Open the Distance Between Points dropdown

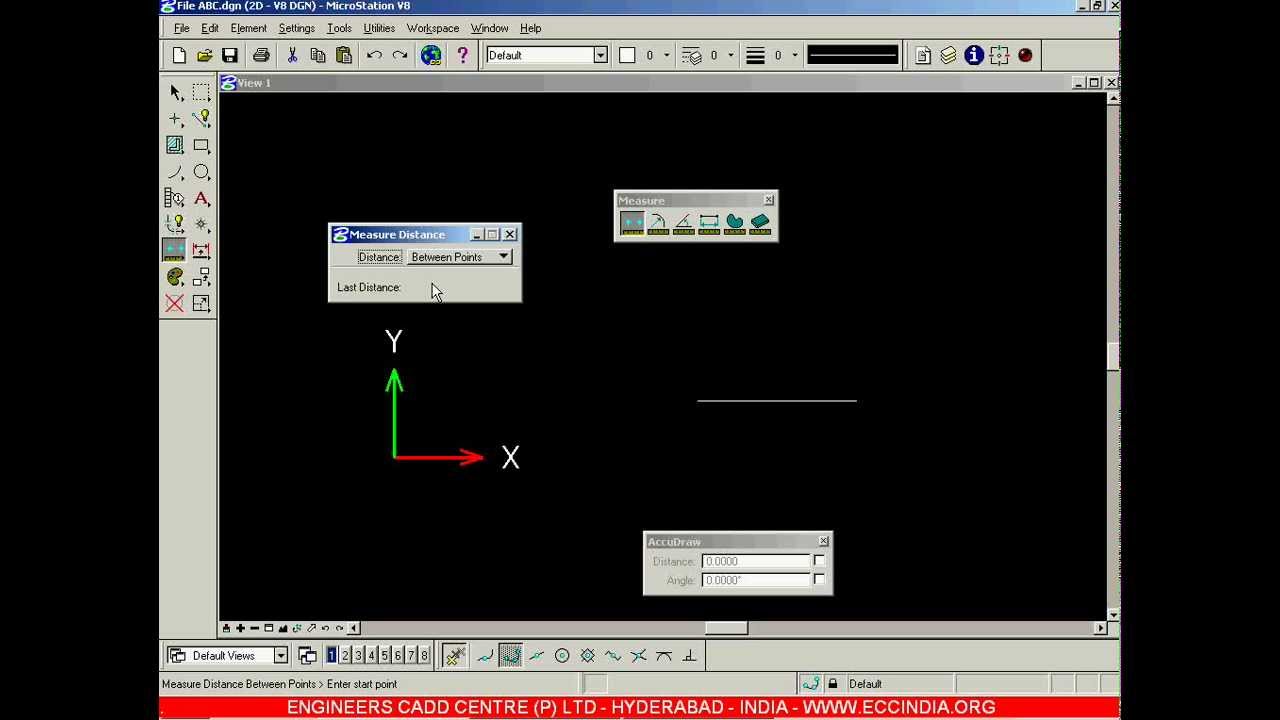(460, 257)
